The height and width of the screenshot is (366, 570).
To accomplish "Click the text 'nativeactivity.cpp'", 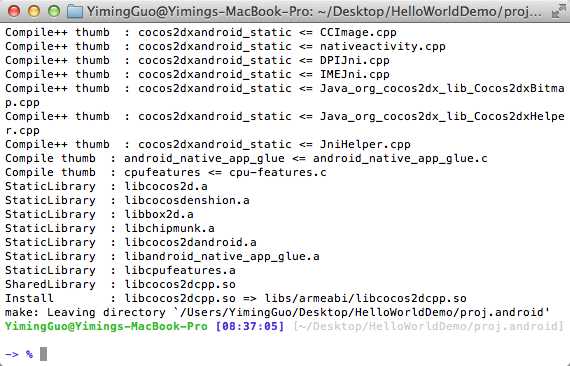I will click(x=382, y=47).
